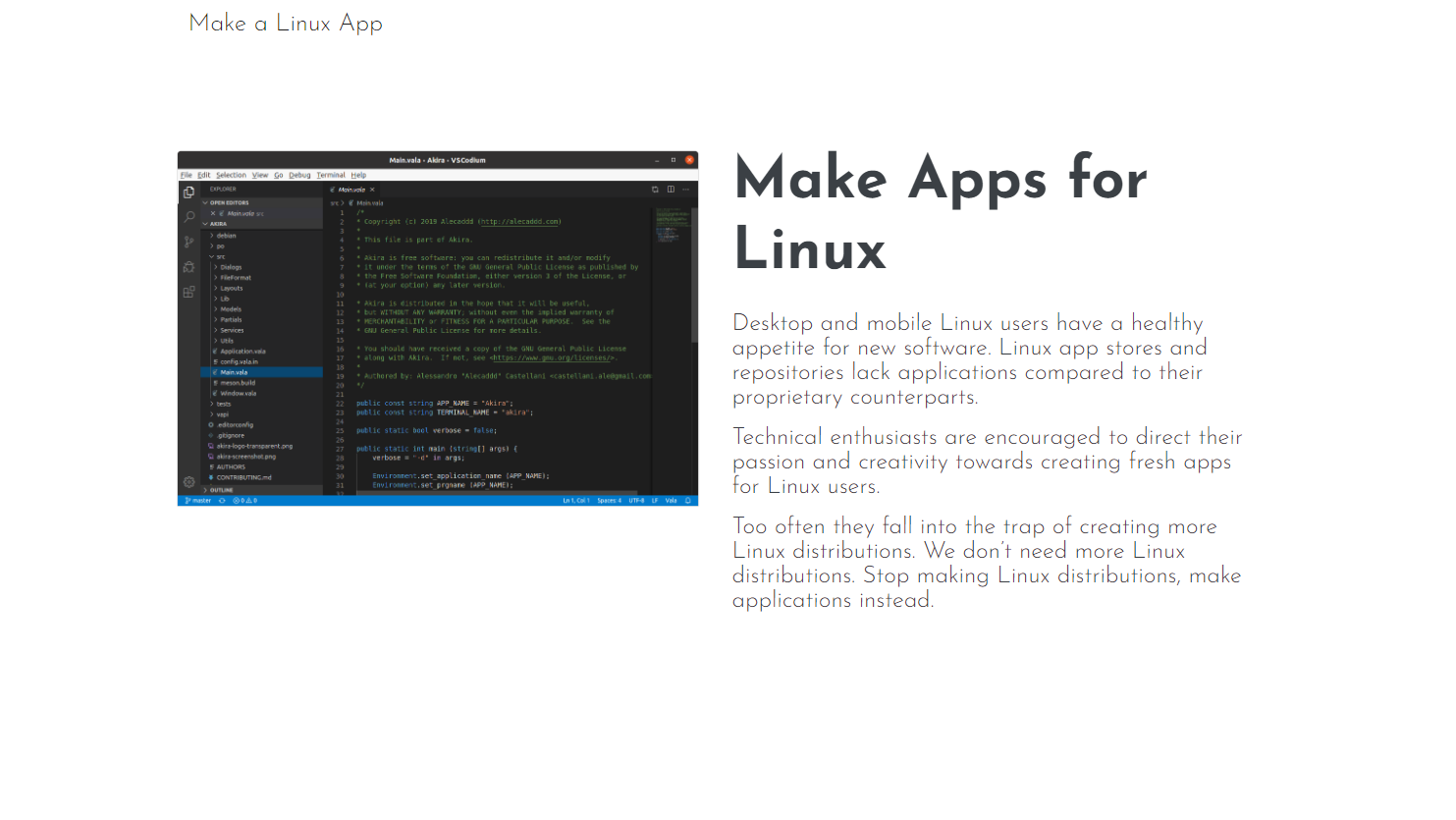Screen dimensions: 1456x820
Task: Close the Main.vala editor tab via its X
Action: [x=372, y=190]
